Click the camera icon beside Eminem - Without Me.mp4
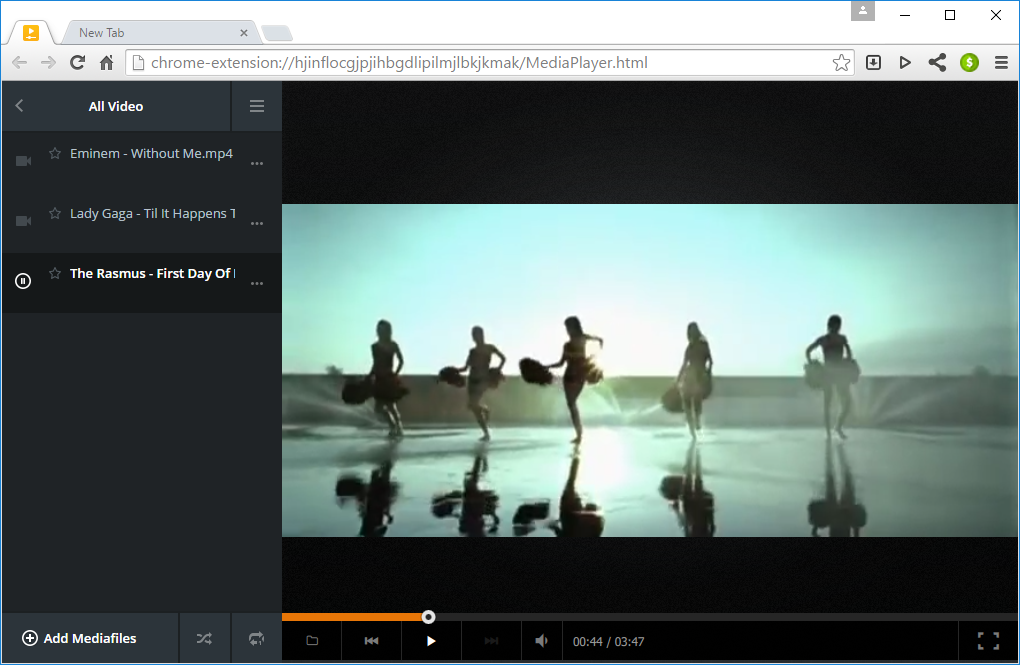This screenshot has width=1020, height=665. (x=23, y=161)
